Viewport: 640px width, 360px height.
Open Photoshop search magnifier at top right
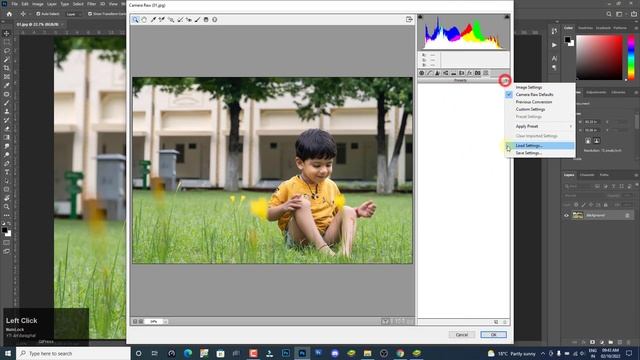click(x=609, y=14)
